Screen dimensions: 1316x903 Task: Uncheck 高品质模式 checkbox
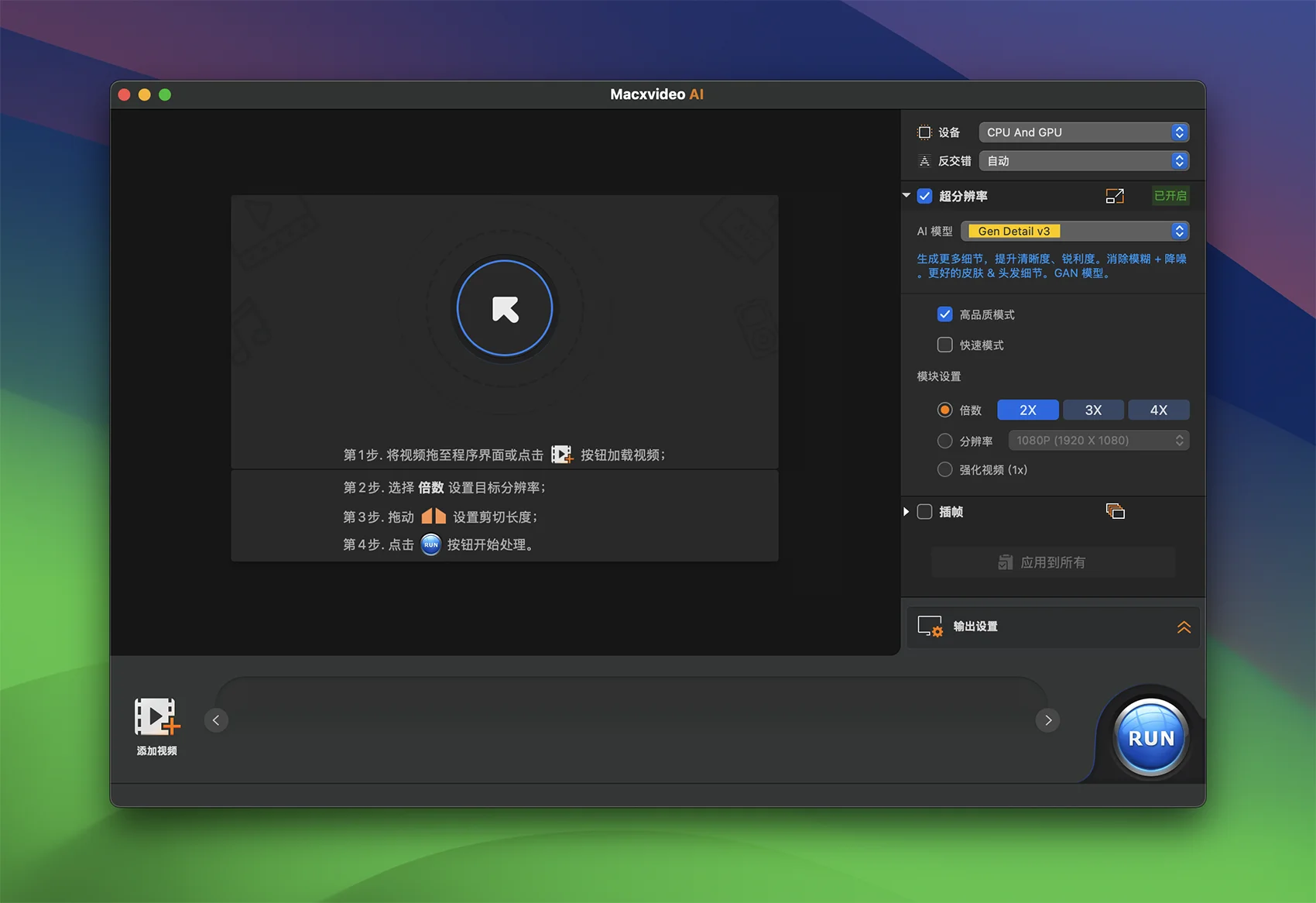944,314
